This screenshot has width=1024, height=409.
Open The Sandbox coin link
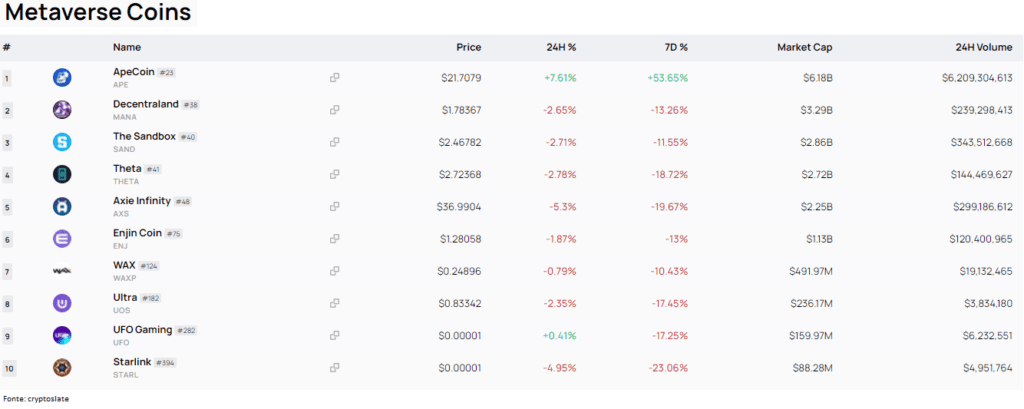[144, 137]
